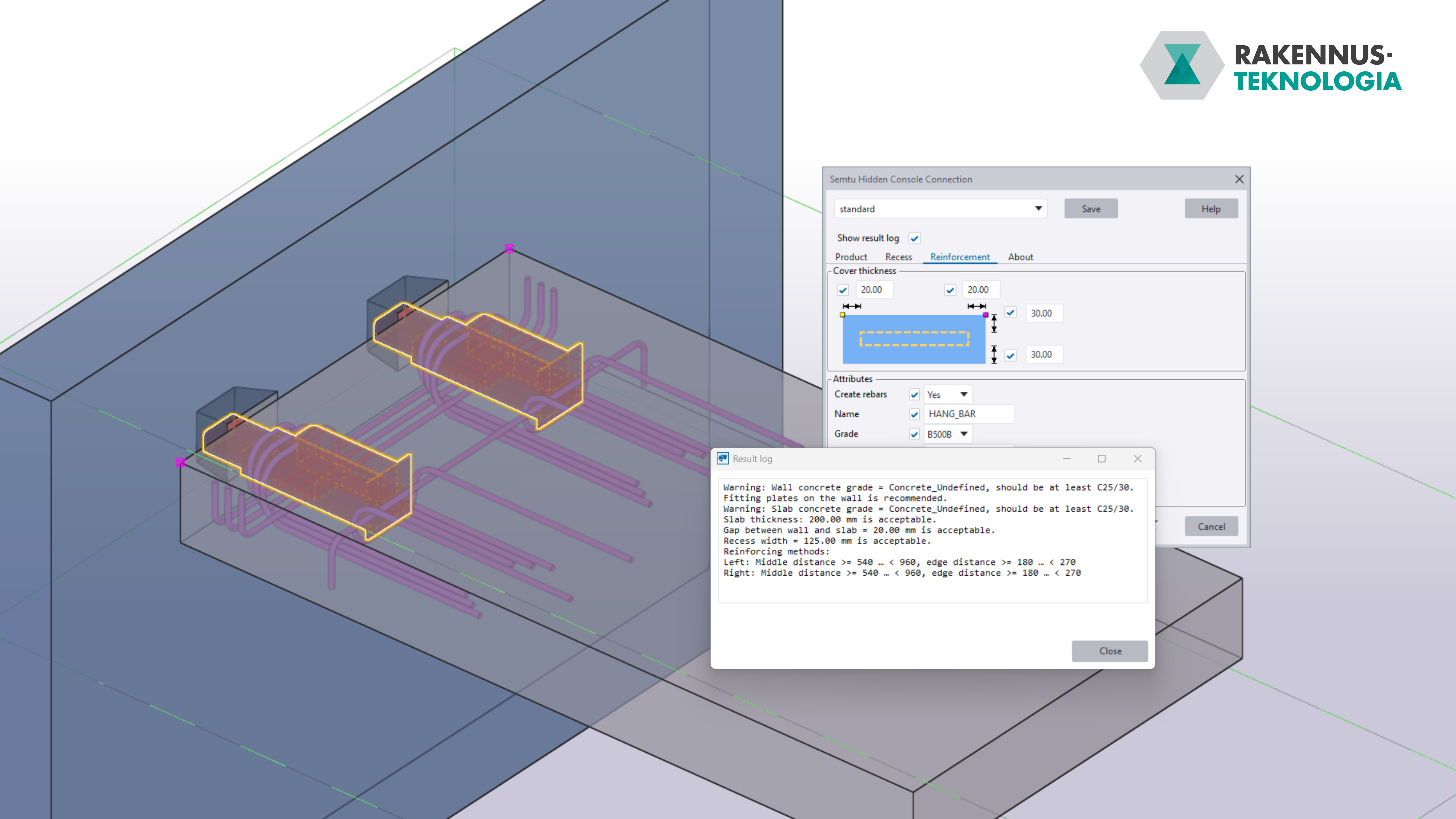1456x819 pixels.
Task: Toggle the Show result log checkbox
Action: tap(915, 239)
